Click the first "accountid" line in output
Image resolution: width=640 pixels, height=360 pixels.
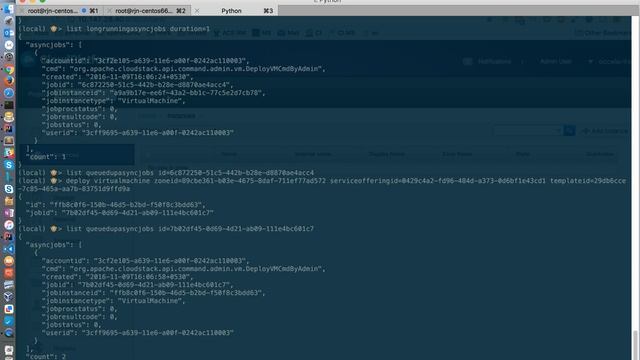click(145, 61)
